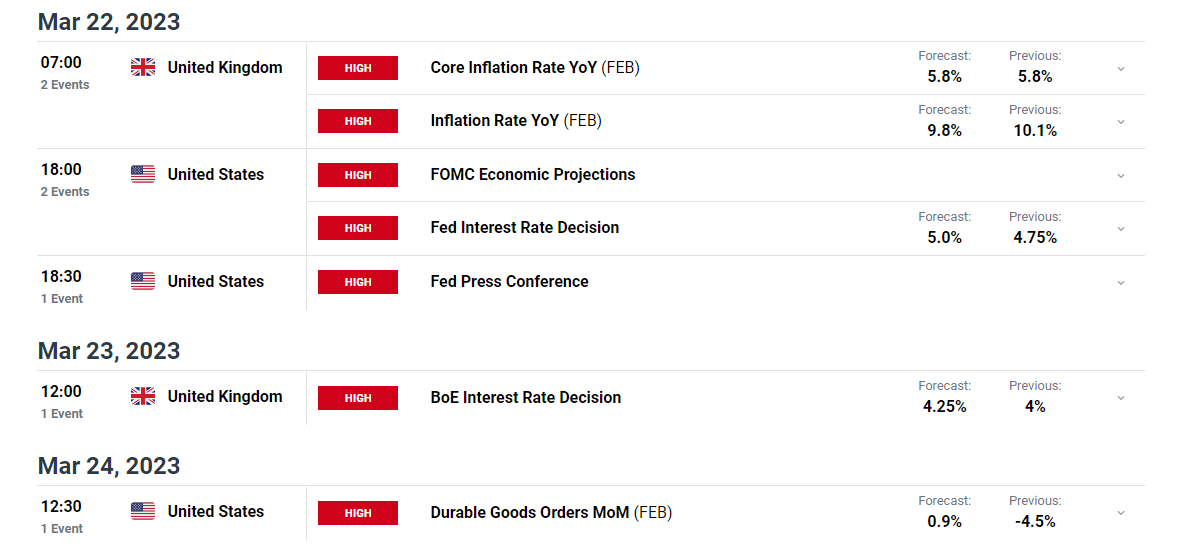
Task: Open the FOMC Economic Projections event
Action: point(533,174)
